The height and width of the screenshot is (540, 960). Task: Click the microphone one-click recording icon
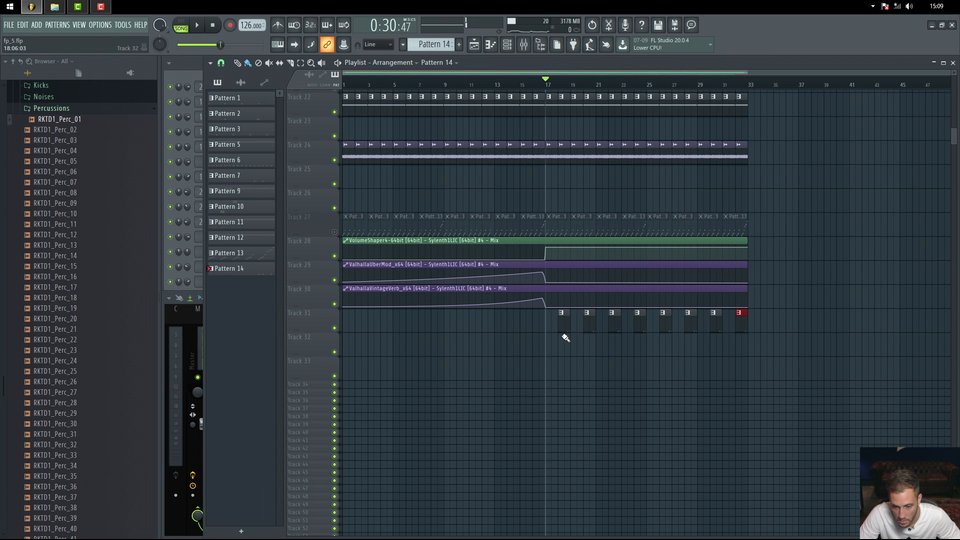[x=624, y=25]
